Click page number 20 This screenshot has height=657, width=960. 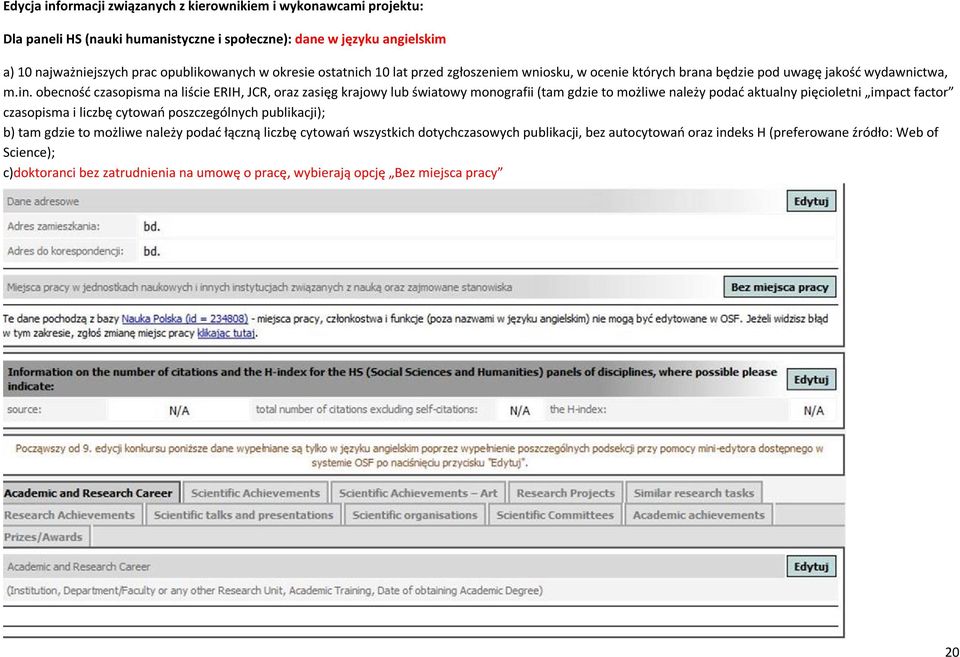[951, 651]
